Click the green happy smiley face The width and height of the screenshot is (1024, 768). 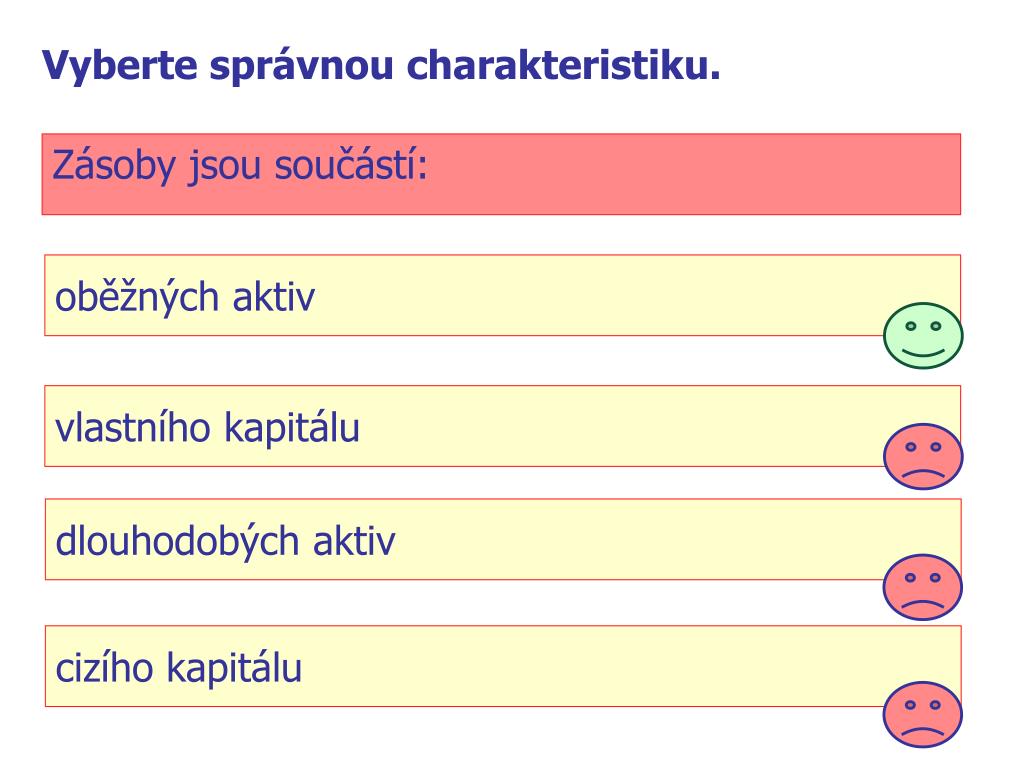[923, 336]
